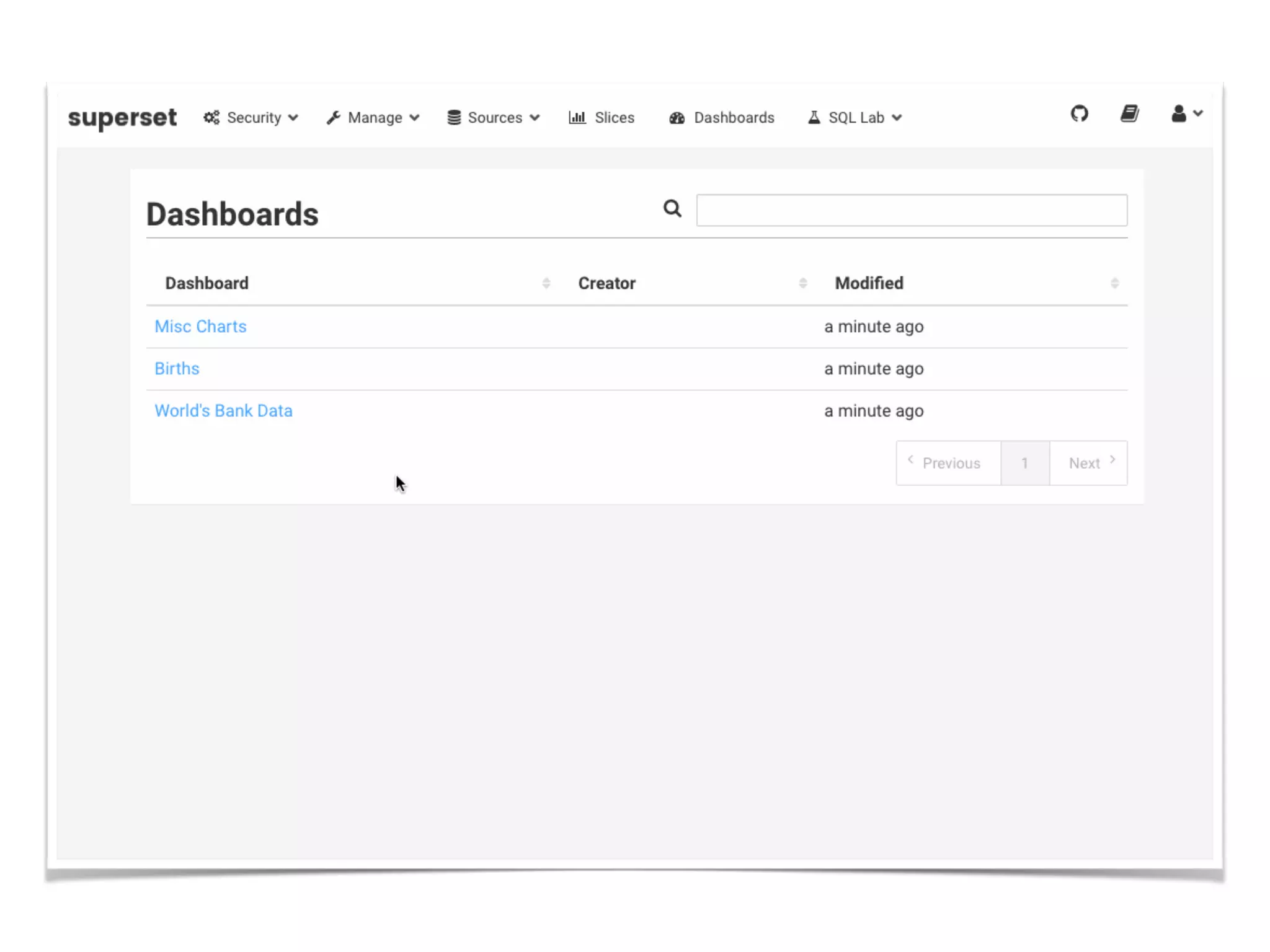Viewport: 1270px width, 952px height.
Task: Go to the Slices menu item
Action: (602, 118)
